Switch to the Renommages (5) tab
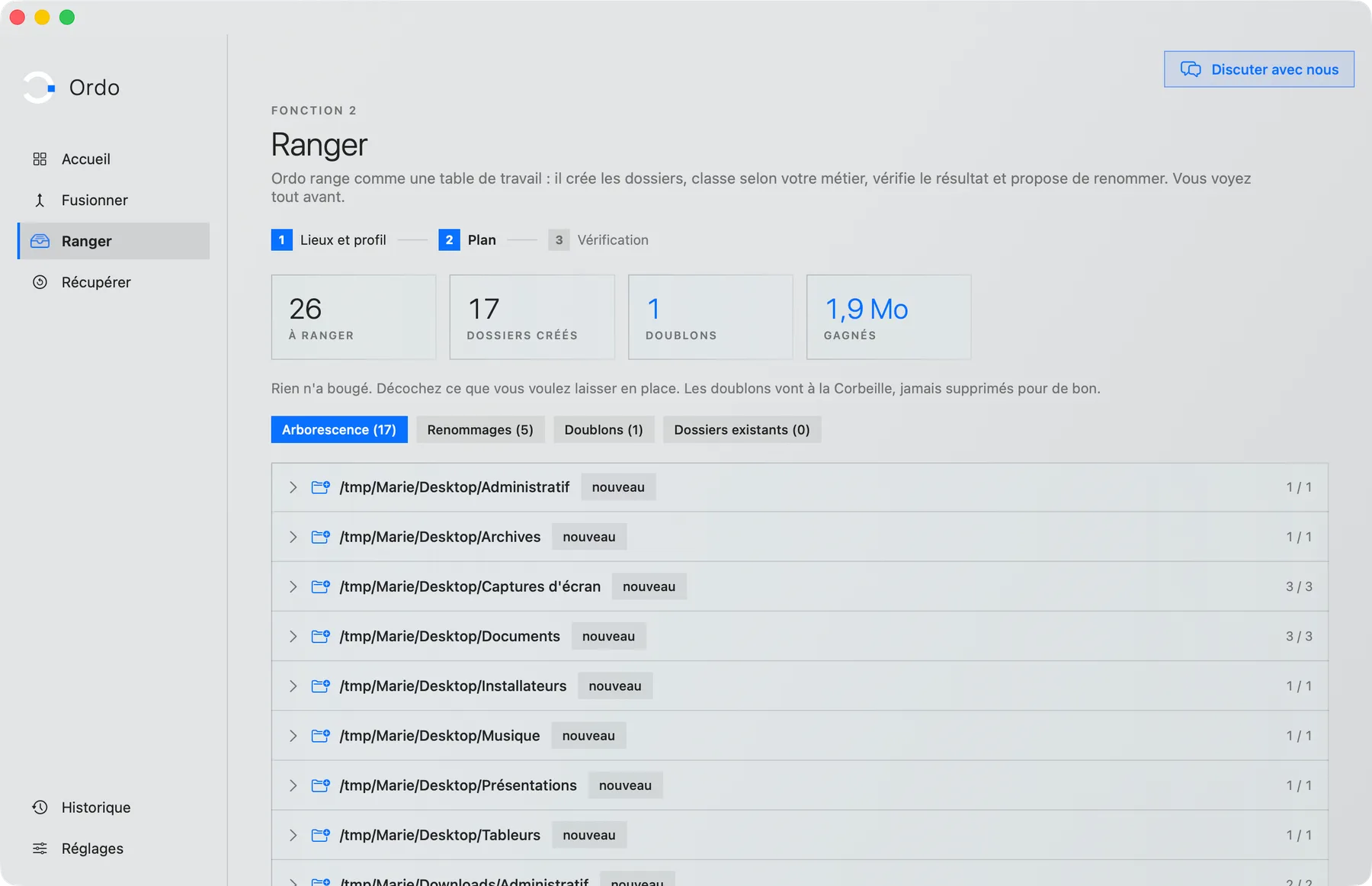1372x886 pixels. (480, 429)
